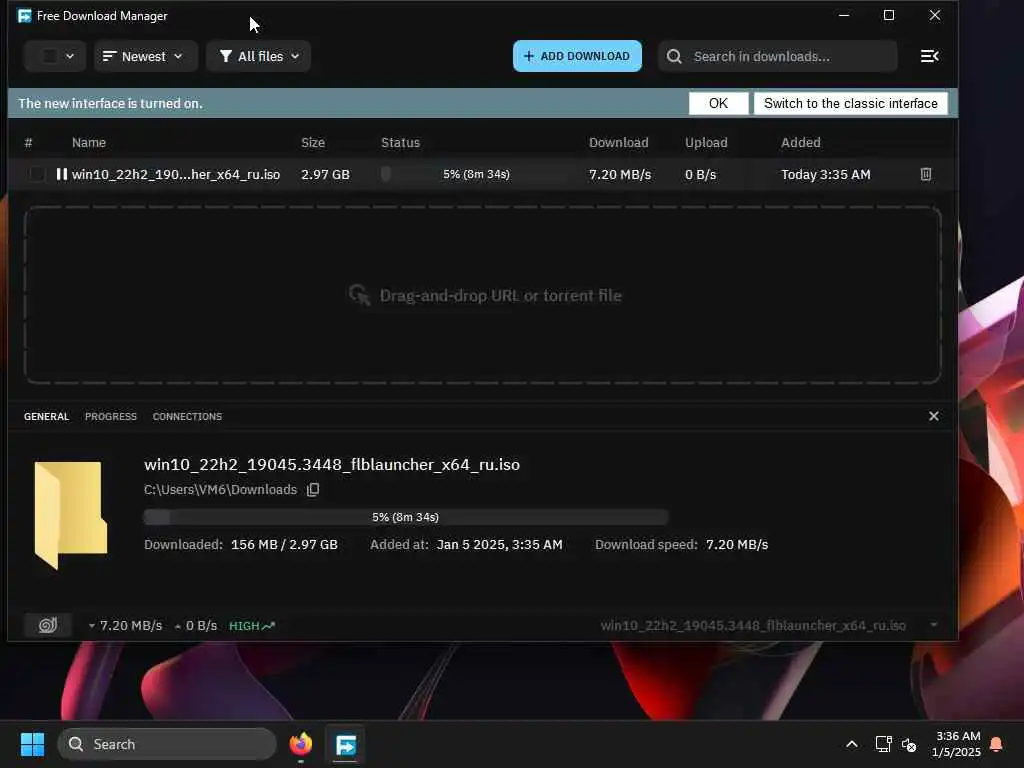Click OK on the new interface banner

coord(718,103)
